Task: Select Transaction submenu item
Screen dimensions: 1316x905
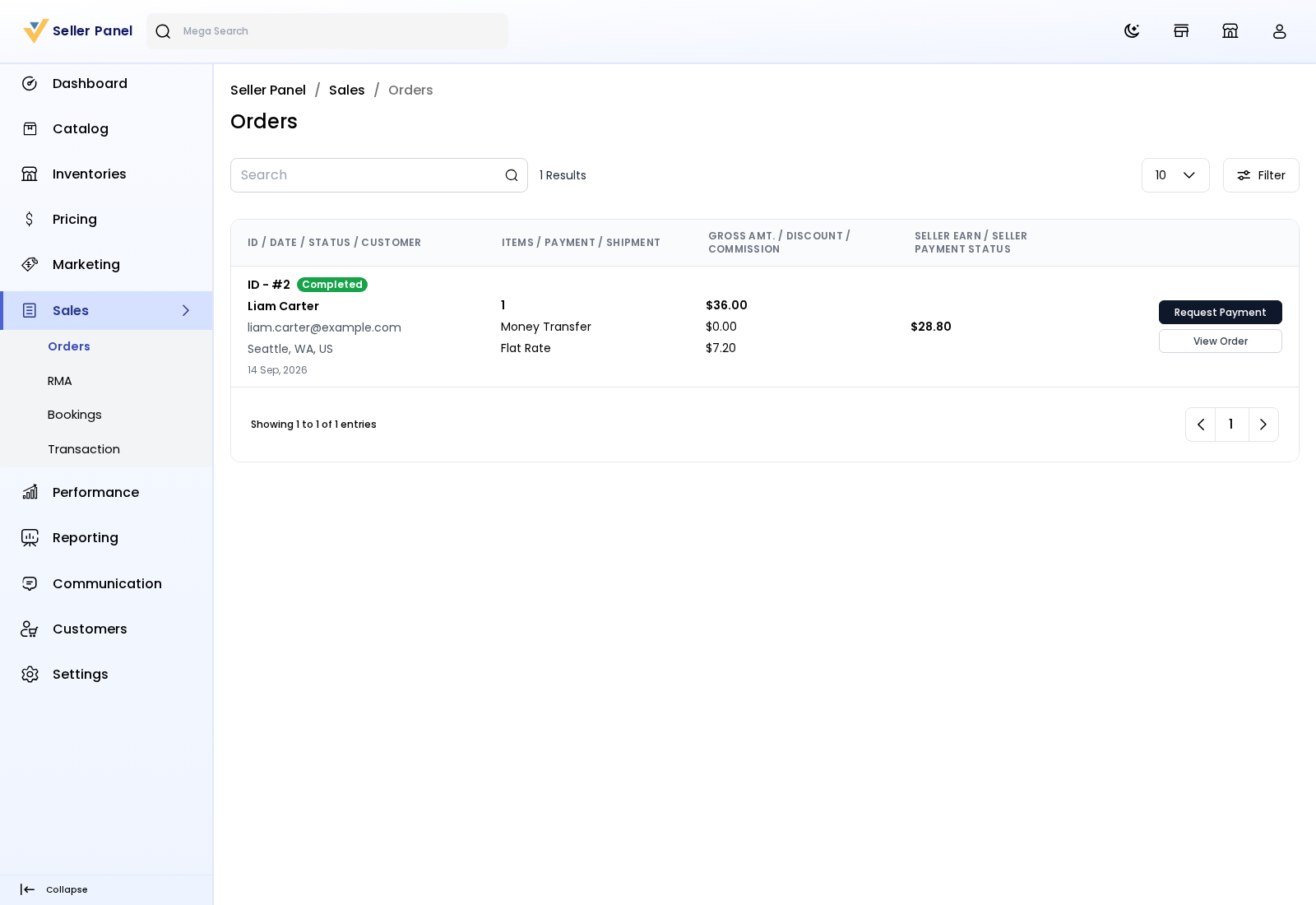Action: coord(84,449)
